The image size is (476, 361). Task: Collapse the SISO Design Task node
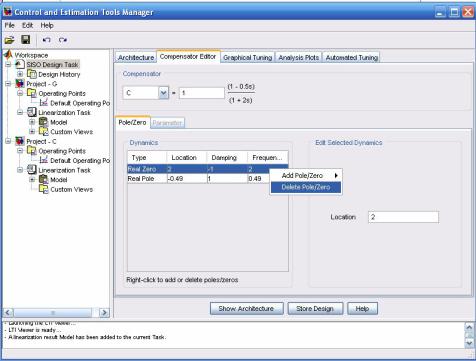click(x=8, y=64)
